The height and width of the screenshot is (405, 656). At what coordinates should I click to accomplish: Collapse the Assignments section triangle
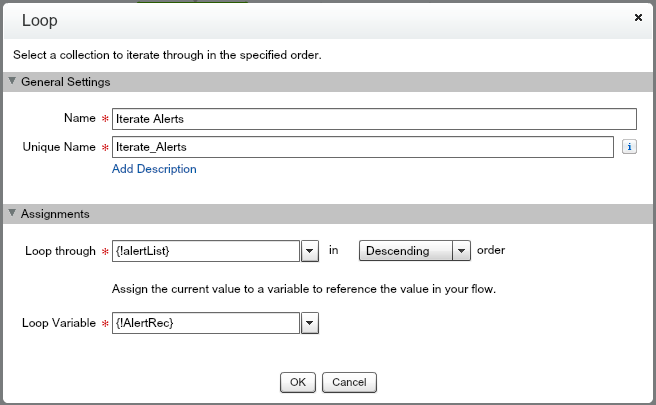12,213
